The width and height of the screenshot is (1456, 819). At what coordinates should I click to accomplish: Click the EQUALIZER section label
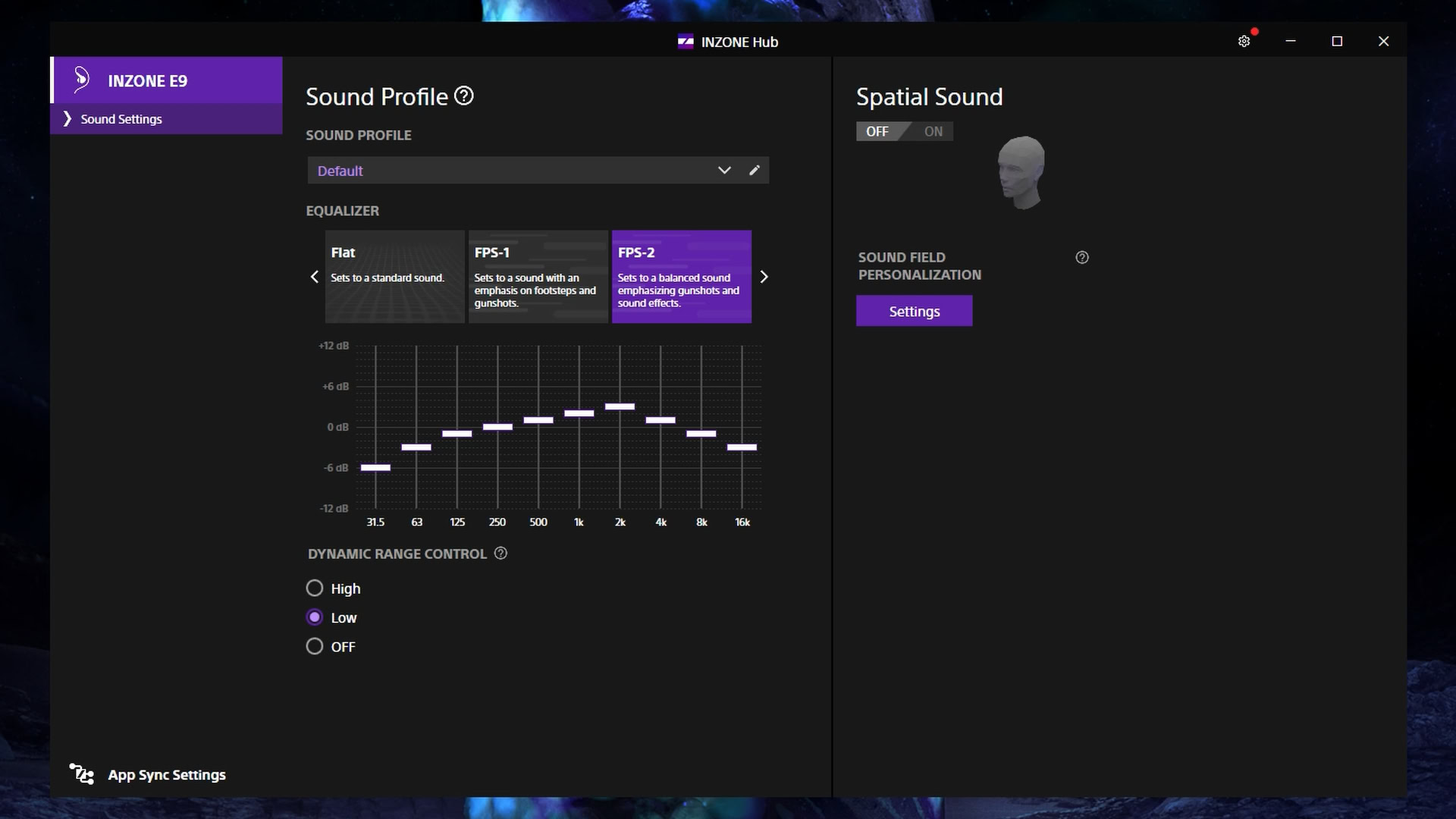[x=342, y=211]
